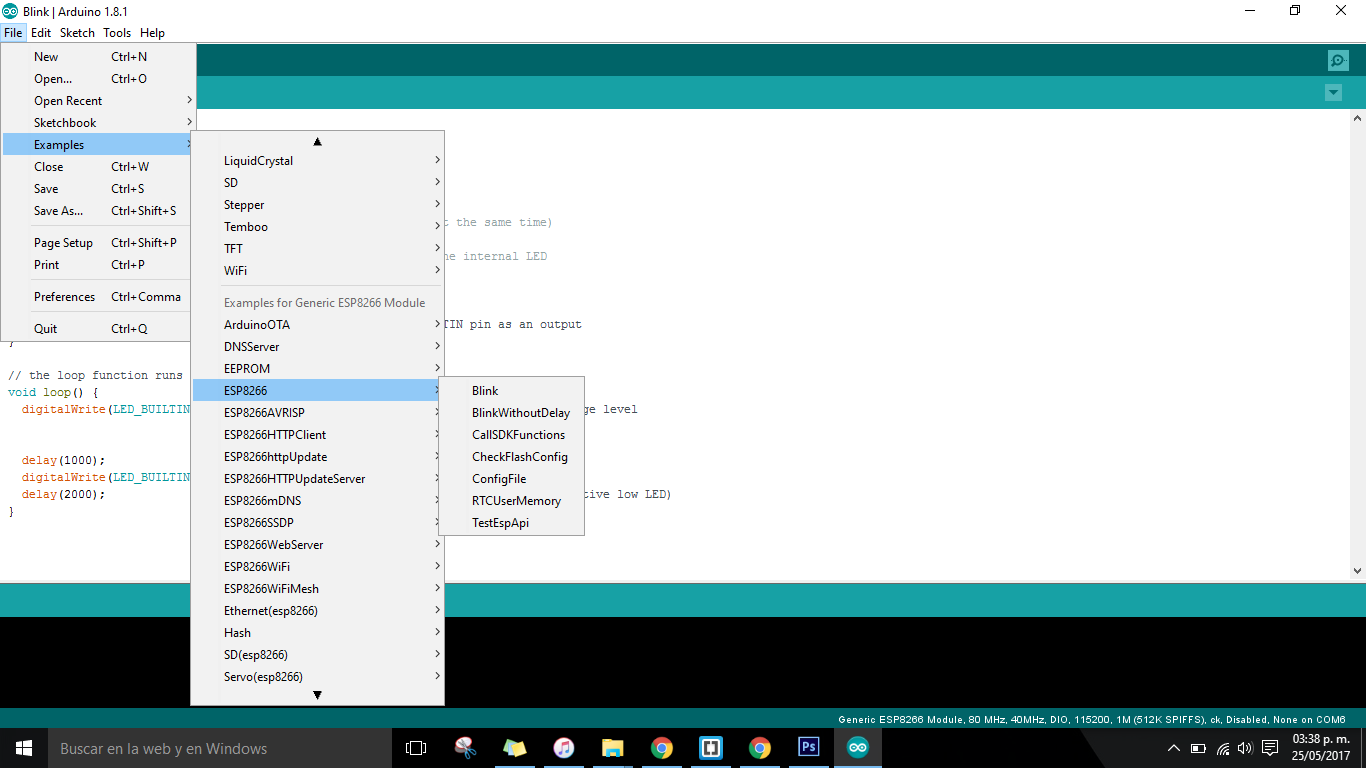Expand the Hash examples submenu
The width and height of the screenshot is (1366, 768).
click(317, 633)
